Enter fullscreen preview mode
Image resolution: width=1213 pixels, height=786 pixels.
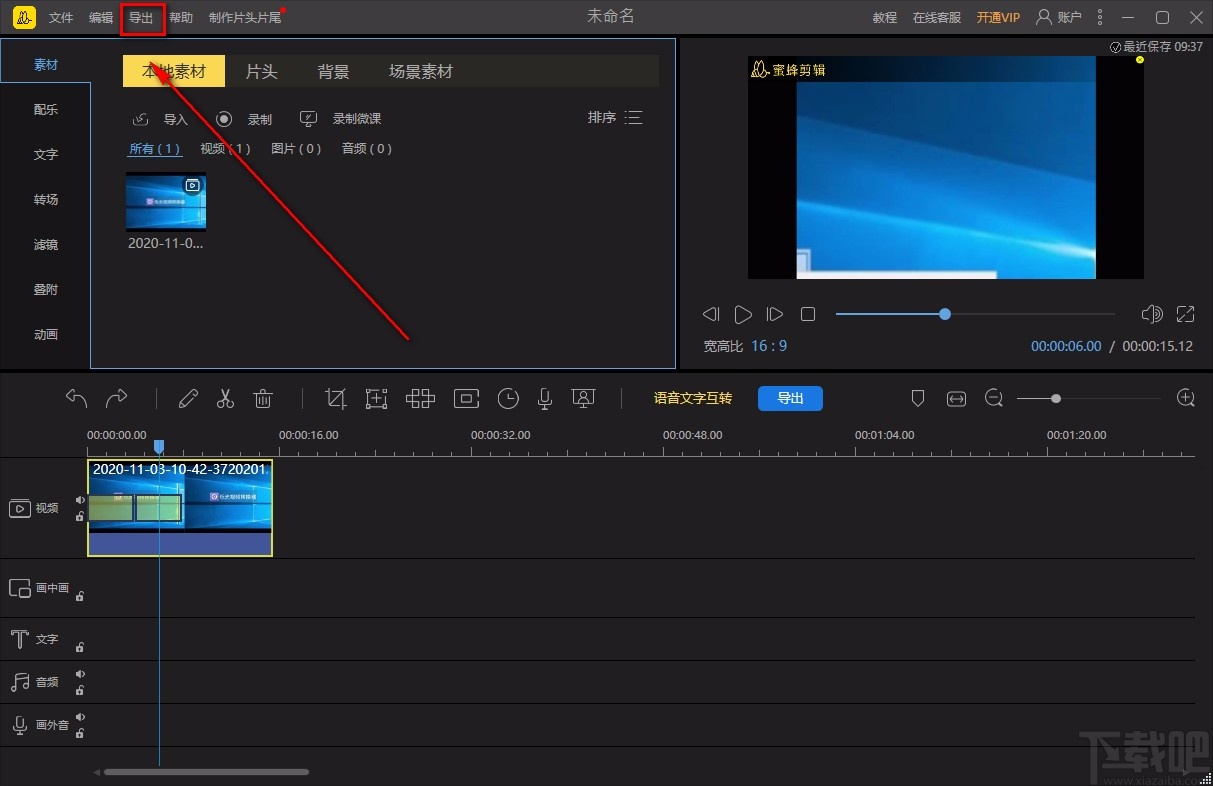click(1185, 314)
